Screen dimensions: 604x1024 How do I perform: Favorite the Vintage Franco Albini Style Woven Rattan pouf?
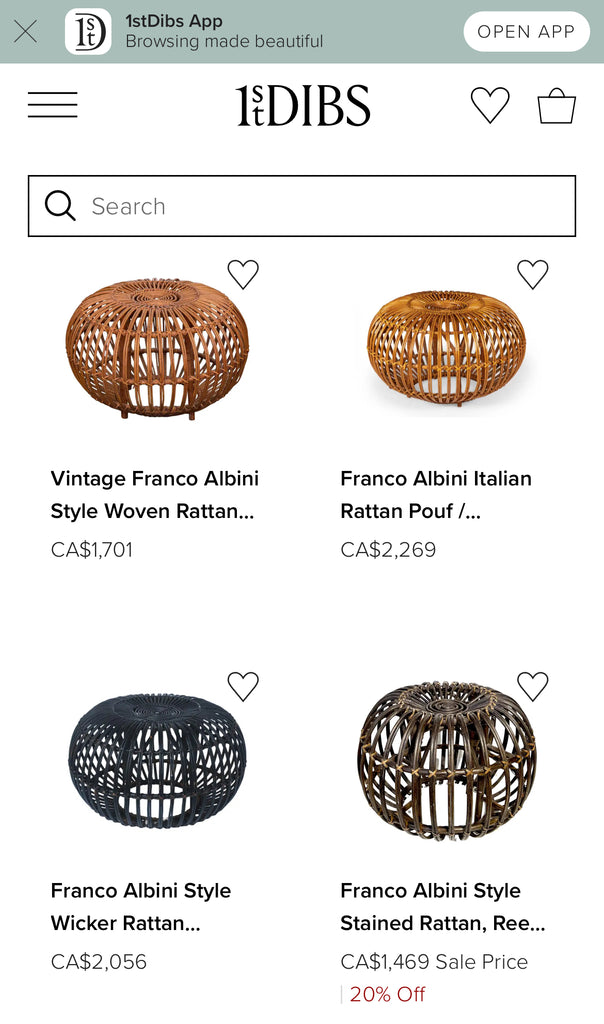[x=243, y=274]
